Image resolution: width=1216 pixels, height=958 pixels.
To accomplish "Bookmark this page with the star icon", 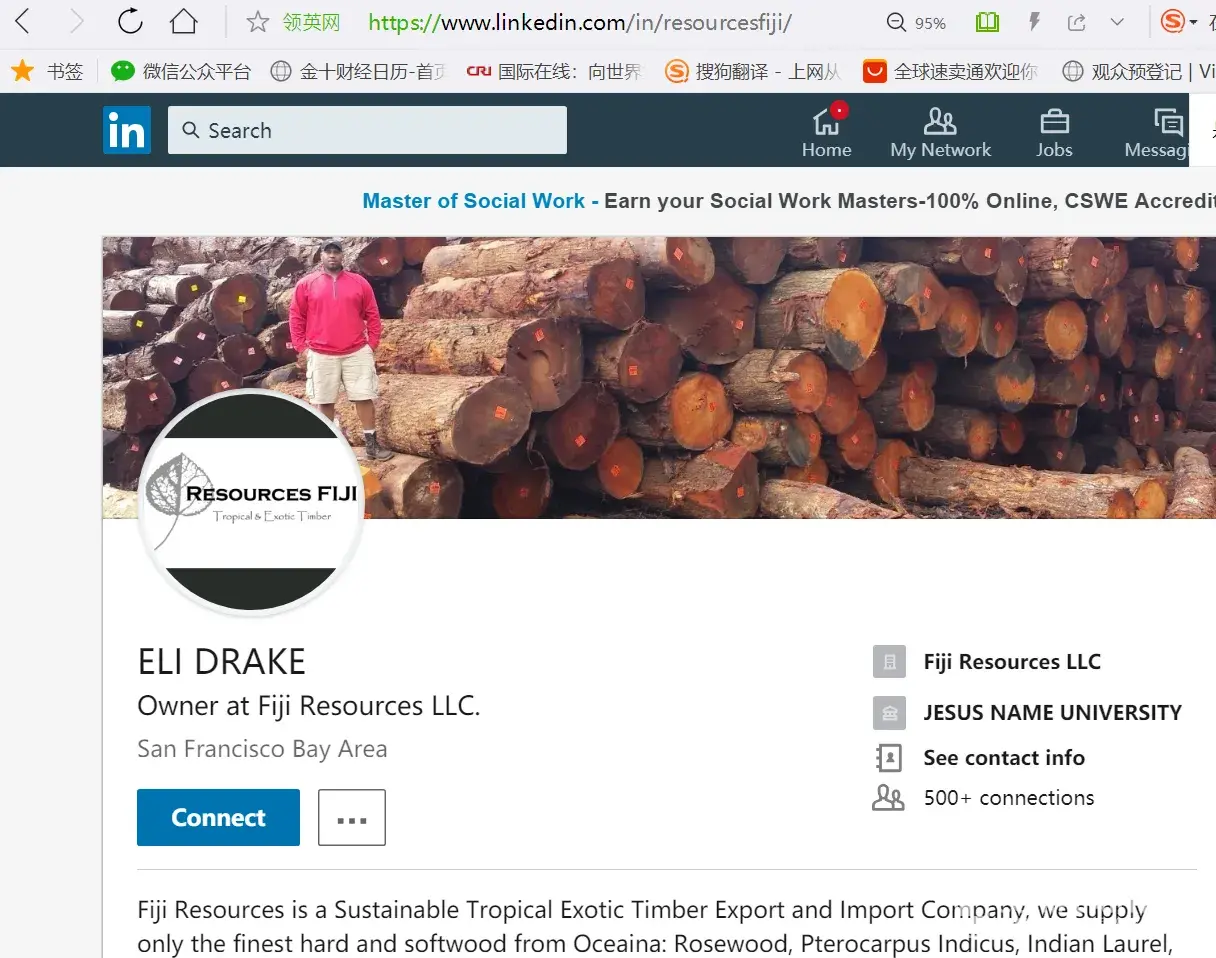I will click(257, 22).
